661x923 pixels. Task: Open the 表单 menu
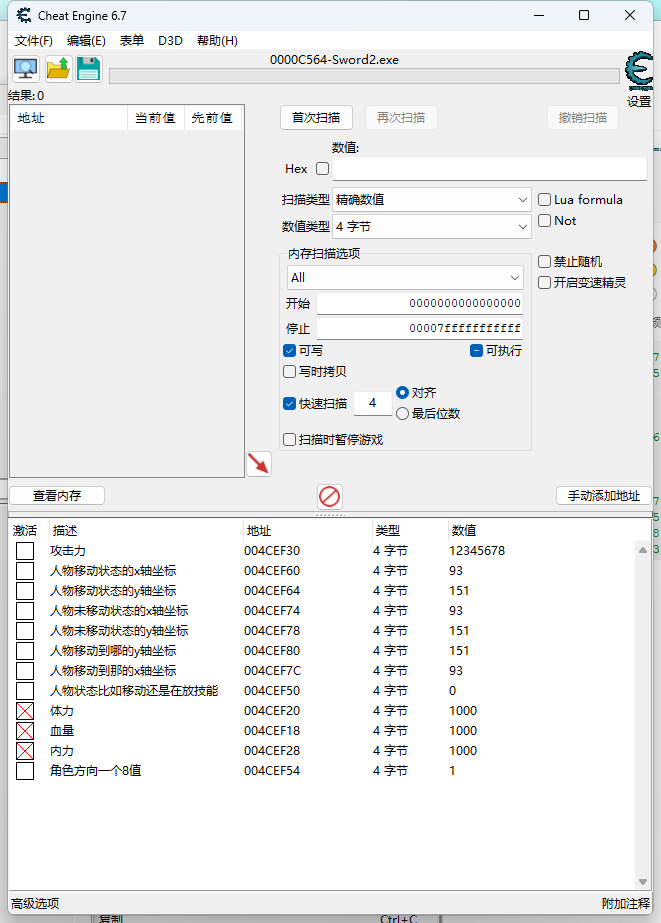(132, 41)
